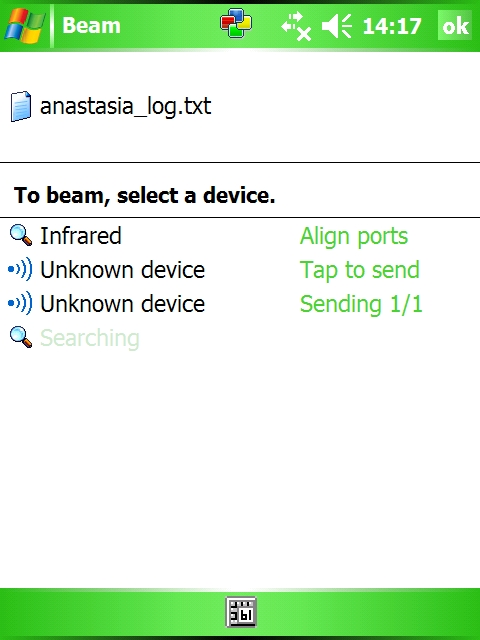
Task: Open the Windows Start flag icon
Action: point(24,26)
